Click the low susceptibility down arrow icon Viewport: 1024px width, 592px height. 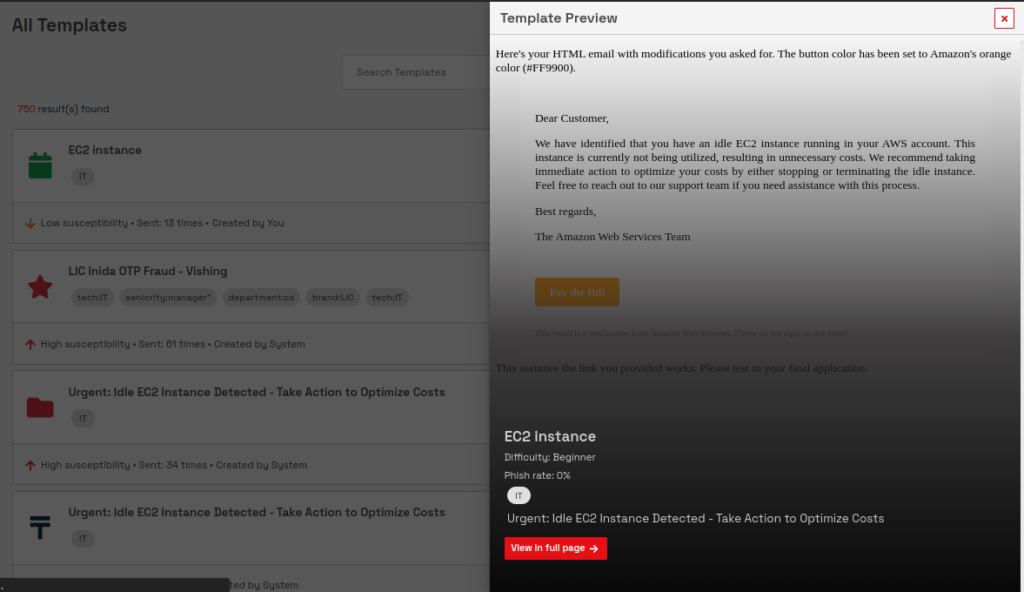(x=30, y=223)
